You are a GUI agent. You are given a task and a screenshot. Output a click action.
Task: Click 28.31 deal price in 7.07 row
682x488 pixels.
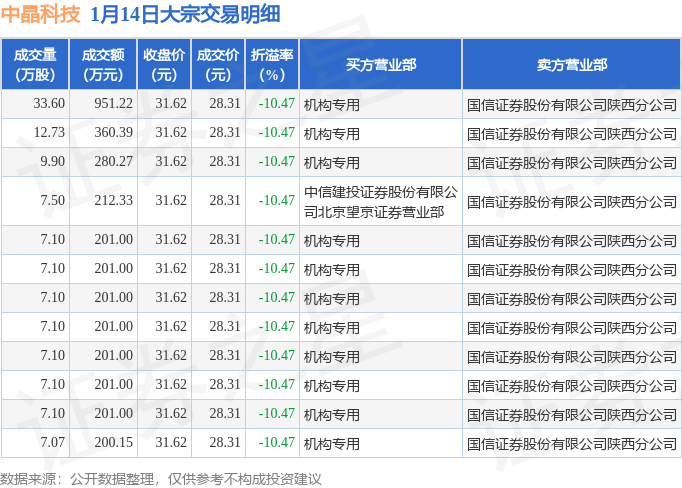(x=224, y=442)
